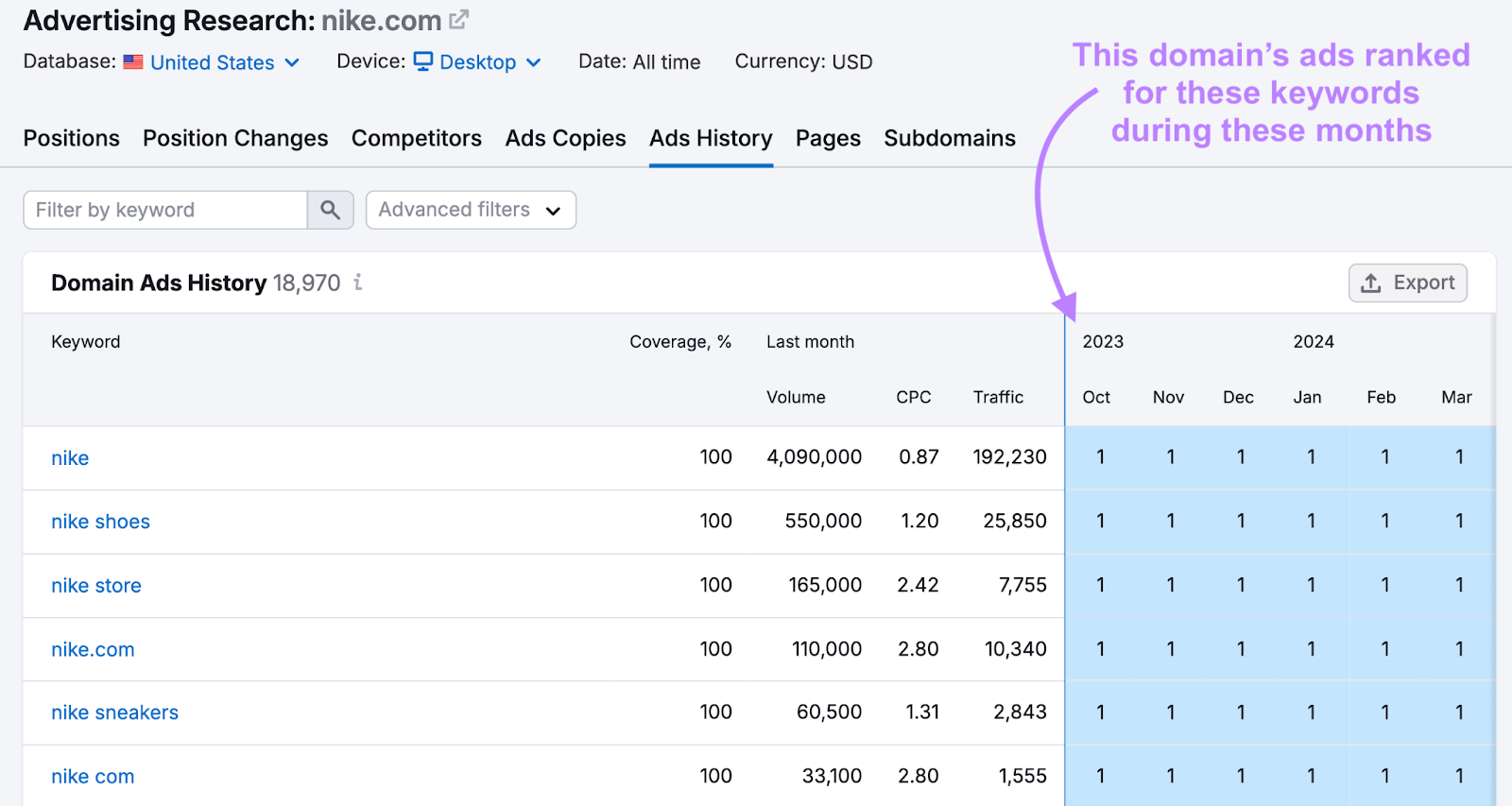Focus the Filter by keyword field

pos(165,210)
